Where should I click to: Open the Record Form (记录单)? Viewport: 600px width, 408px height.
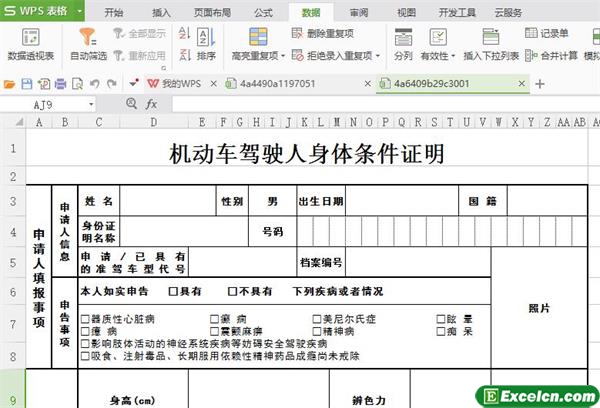click(546, 33)
